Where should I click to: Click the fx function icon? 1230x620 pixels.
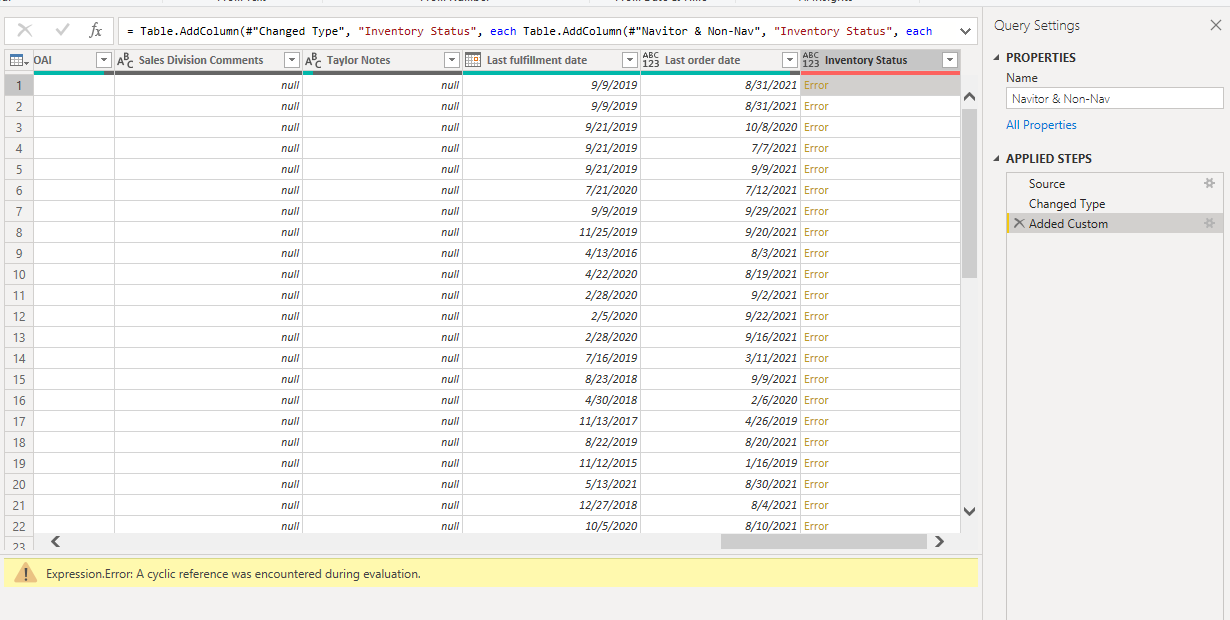click(96, 31)
